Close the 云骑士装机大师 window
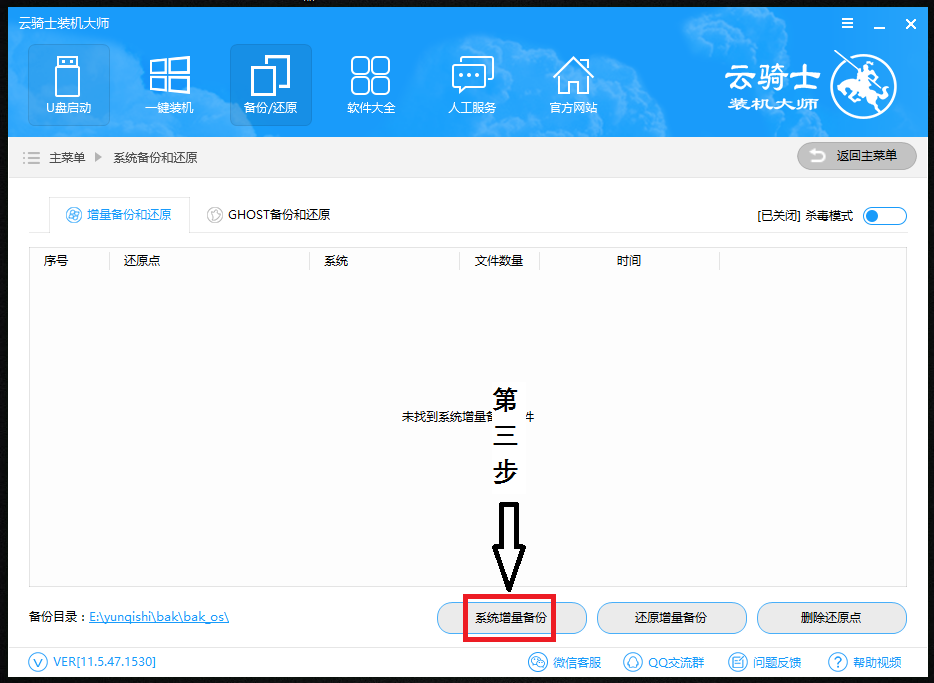The image size is (934, 683). (x=911, y=24)
